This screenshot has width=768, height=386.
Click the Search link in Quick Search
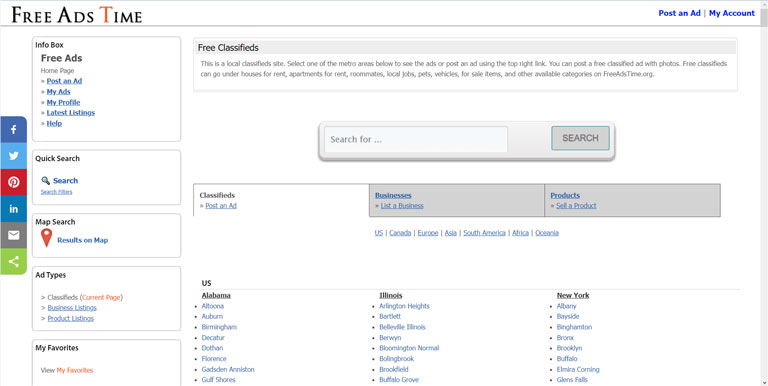(x=66, y=181)
